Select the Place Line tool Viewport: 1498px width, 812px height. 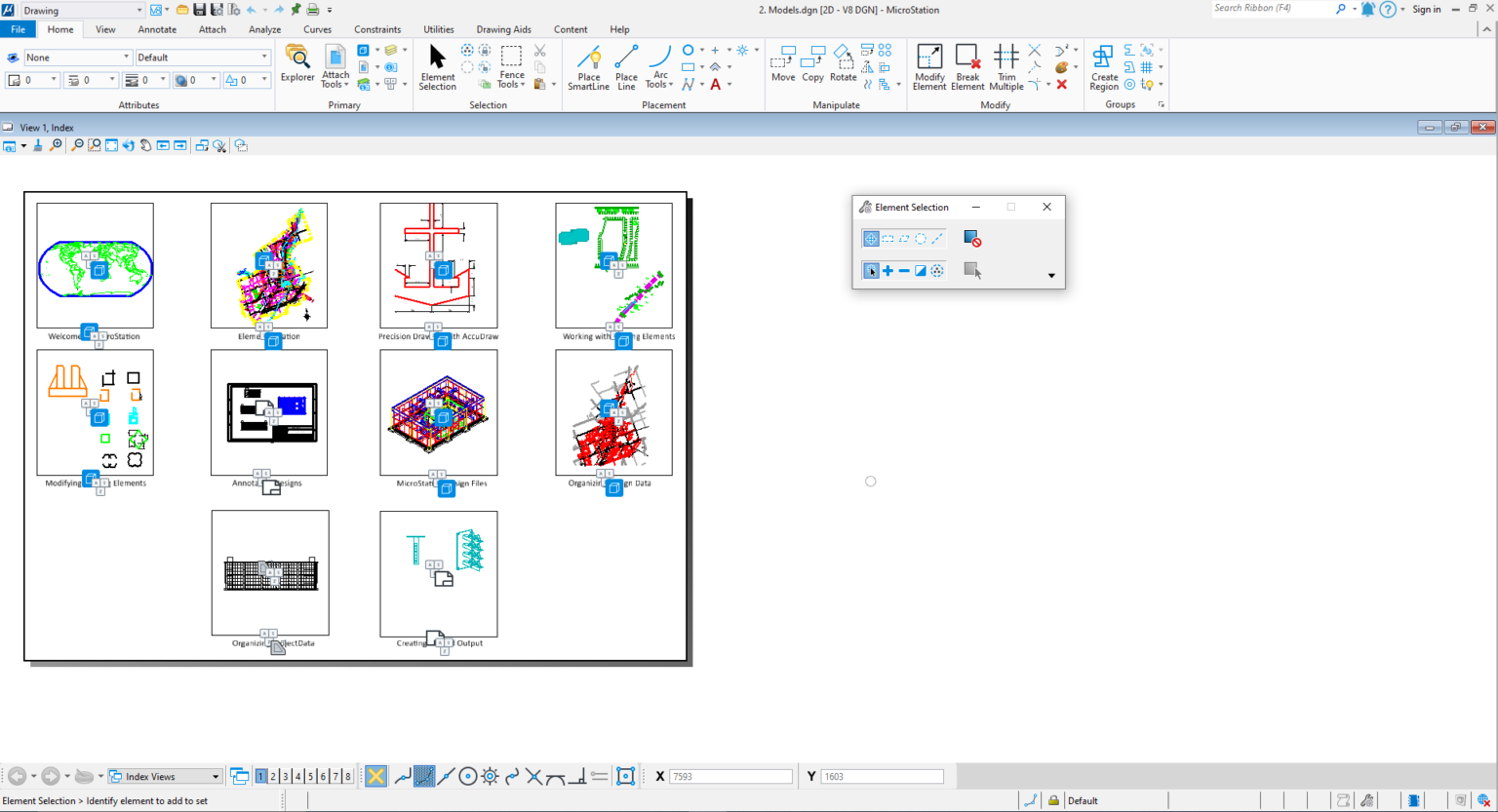626,67
